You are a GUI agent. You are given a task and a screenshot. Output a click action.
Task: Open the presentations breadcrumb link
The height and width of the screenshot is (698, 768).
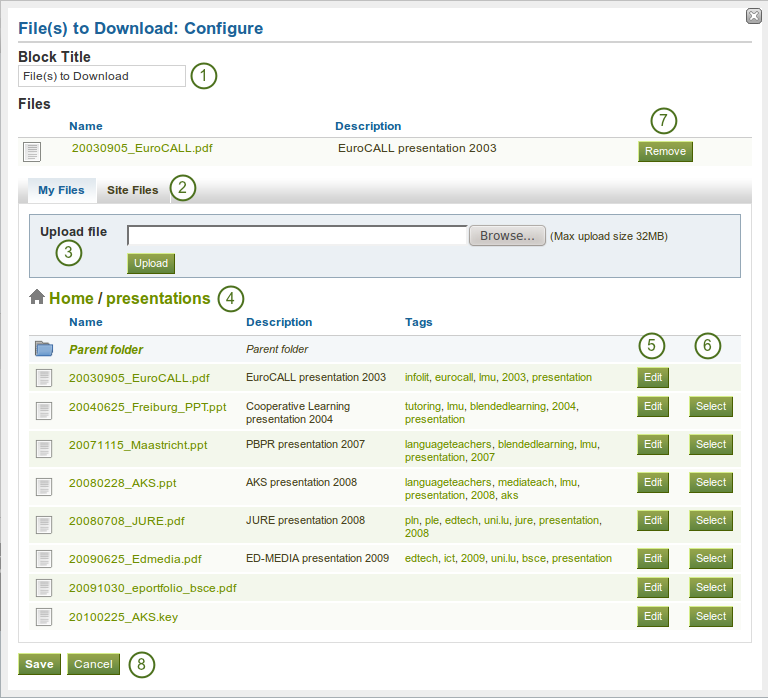158,298
